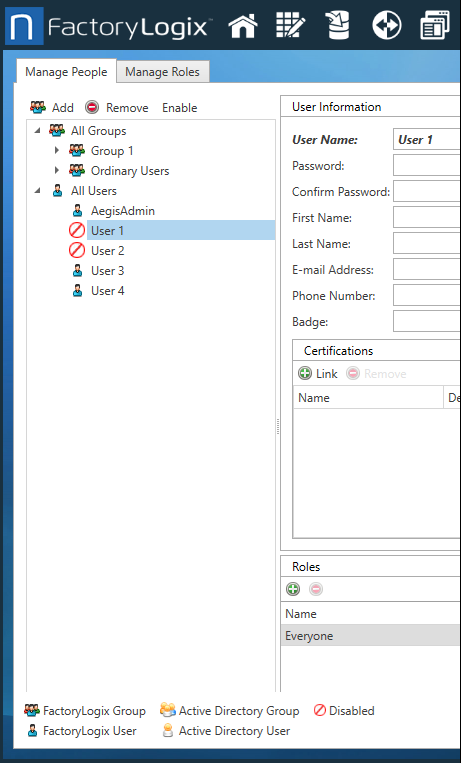Open the FactoryLogix Home icon
Image resolution: width=462 pixels, height=763 pixels.
(x=243, y=25)
